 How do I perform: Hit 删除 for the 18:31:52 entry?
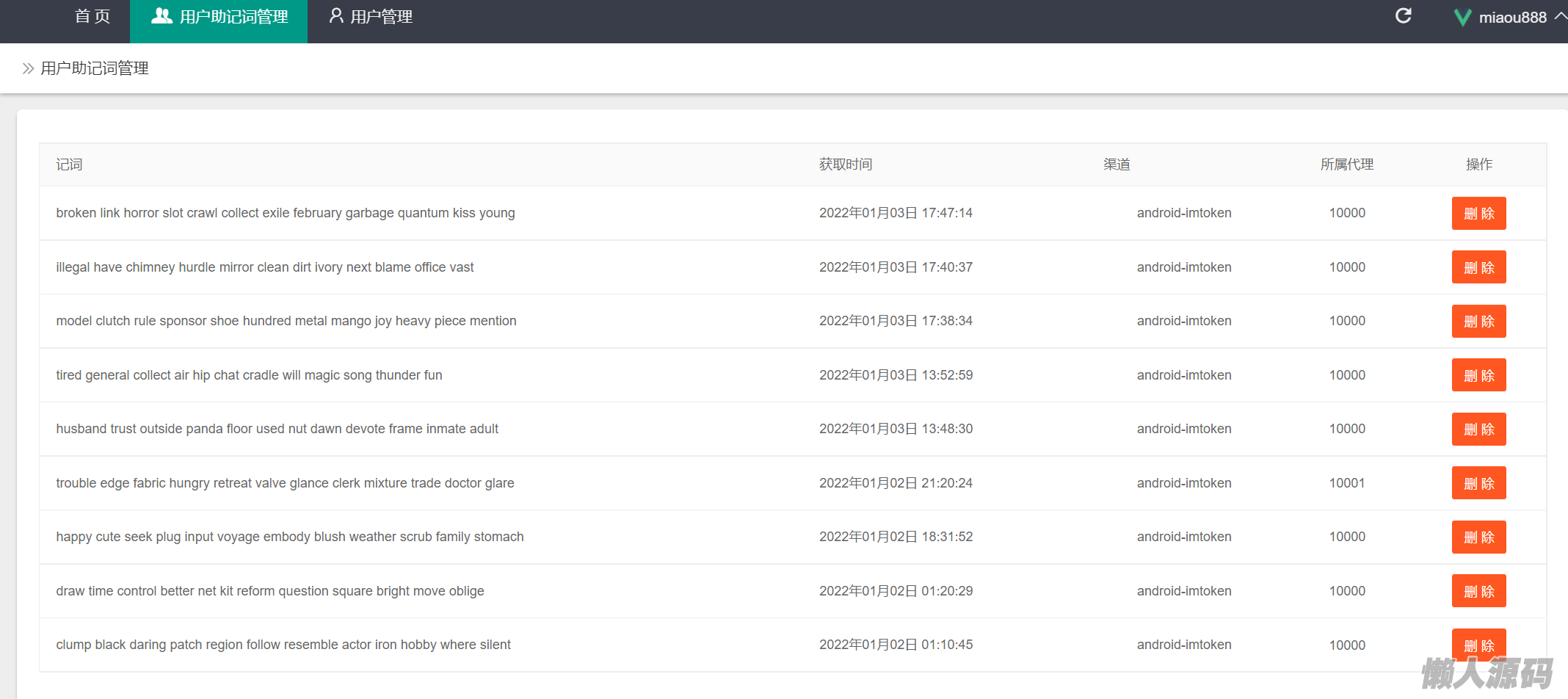1478,537
